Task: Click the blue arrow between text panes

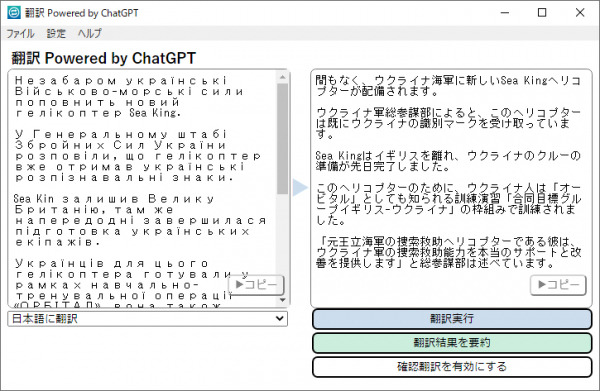Action: click(300, 187)
